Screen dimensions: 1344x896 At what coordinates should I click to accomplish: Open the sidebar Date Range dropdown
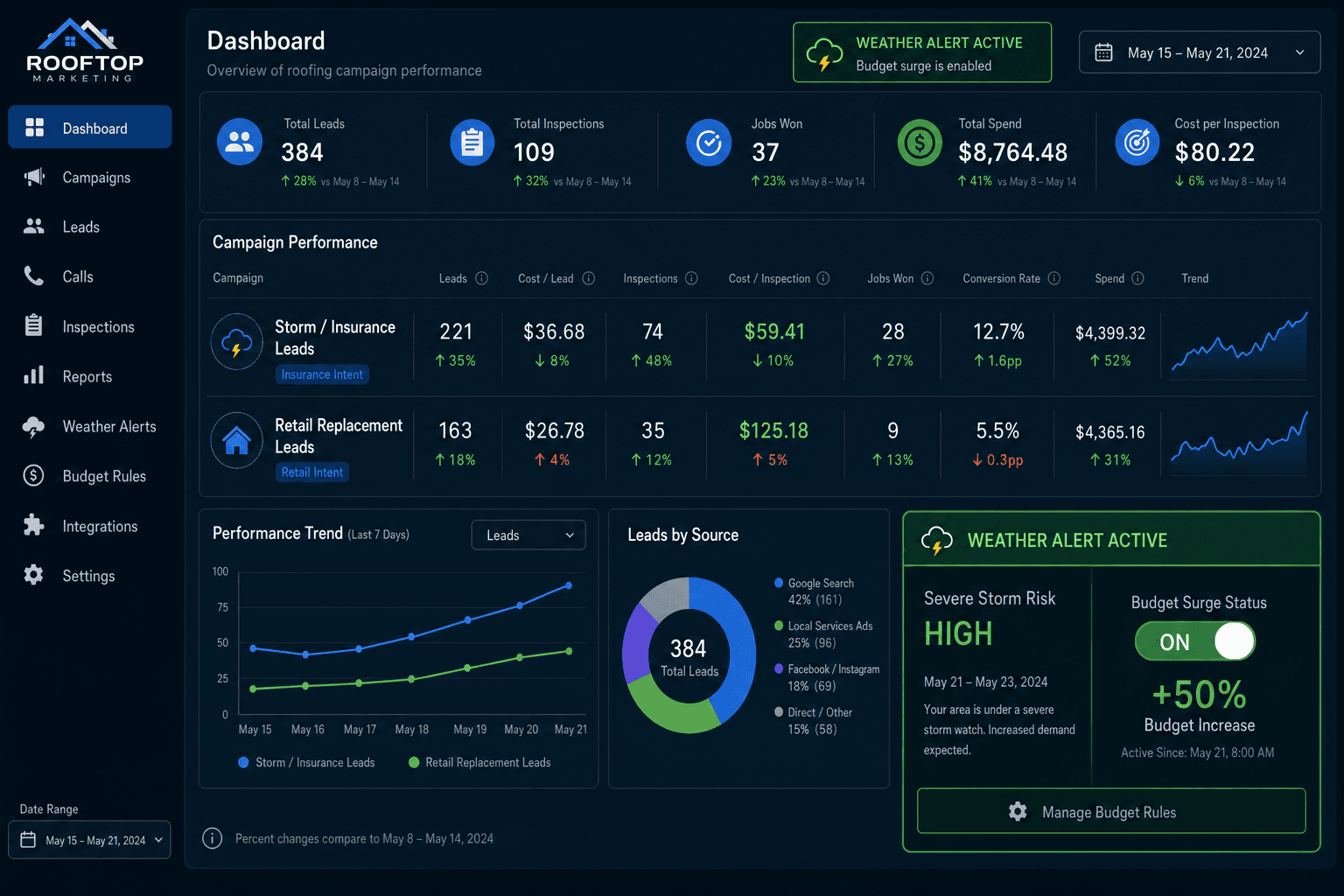click(89, 840)
